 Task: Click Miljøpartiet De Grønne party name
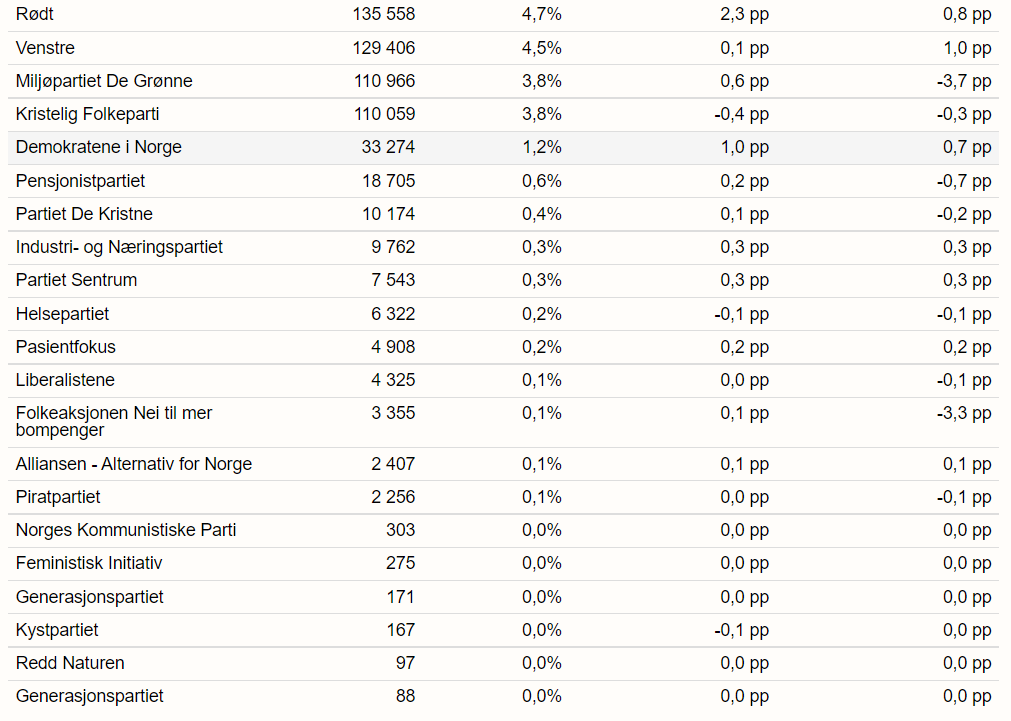tap(104, 81)
